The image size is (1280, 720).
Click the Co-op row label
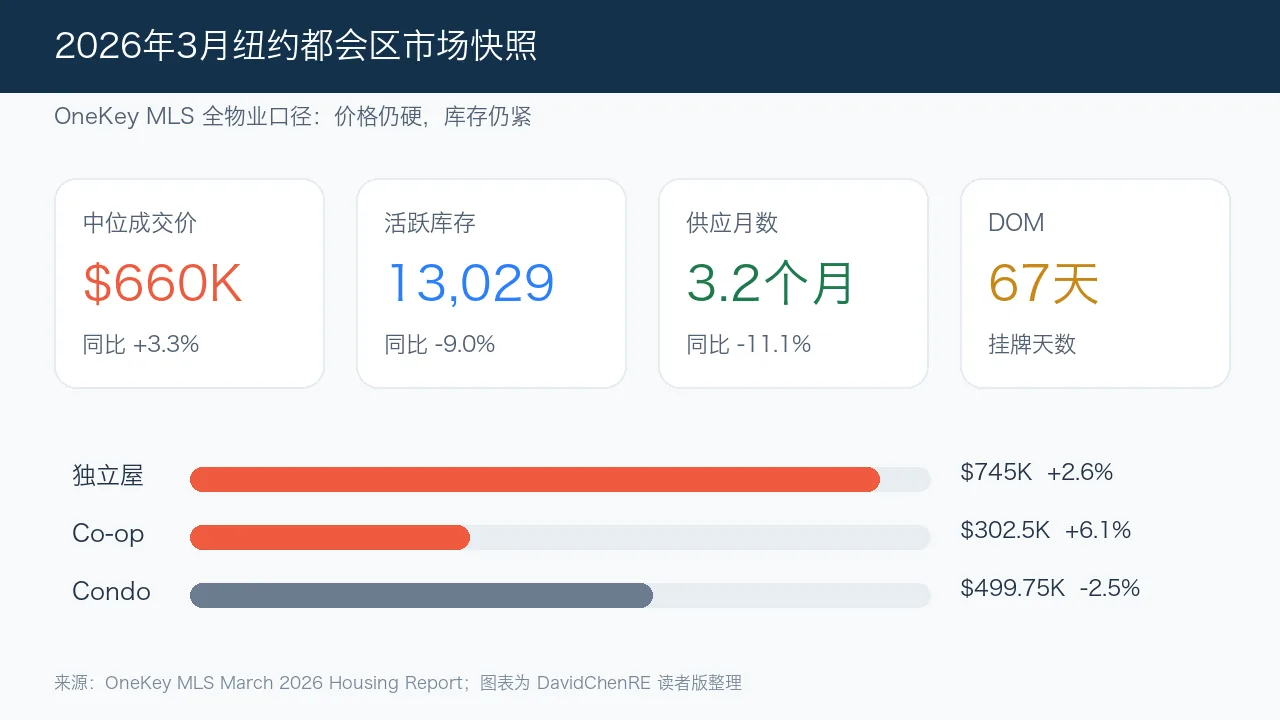pyautogui.click(x=108, y=533)
